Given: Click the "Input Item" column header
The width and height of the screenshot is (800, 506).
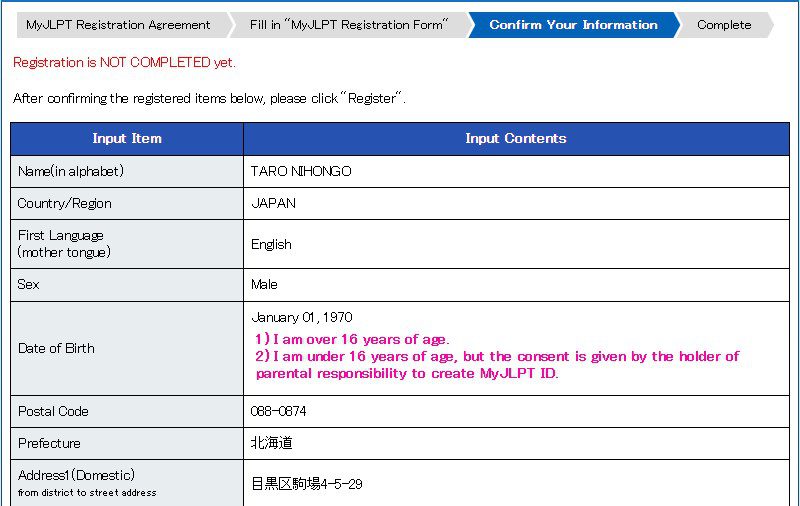Looking at the screenshot, I should coord(127,139).
